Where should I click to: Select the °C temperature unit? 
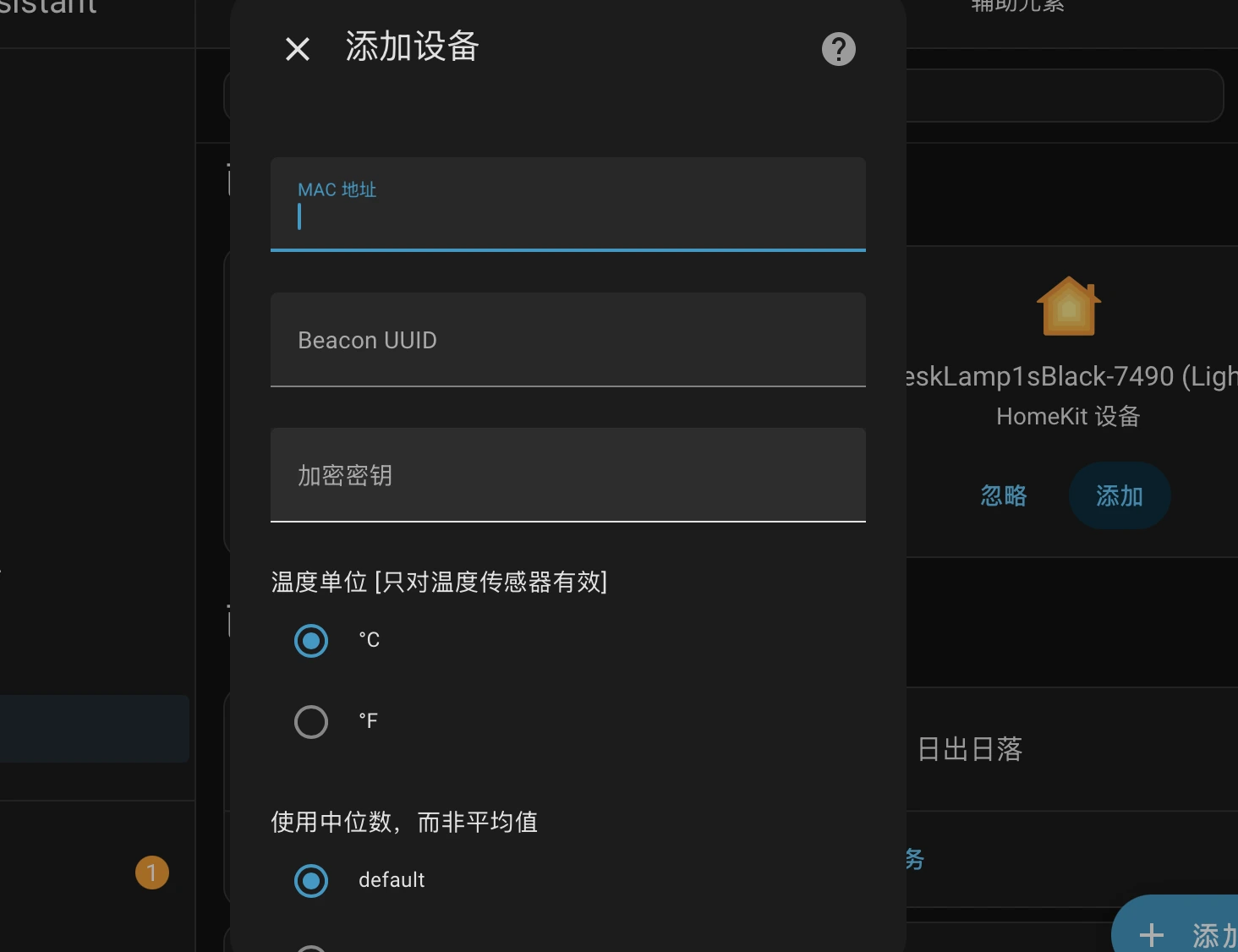pyautogui.click(x=311, y=640)
